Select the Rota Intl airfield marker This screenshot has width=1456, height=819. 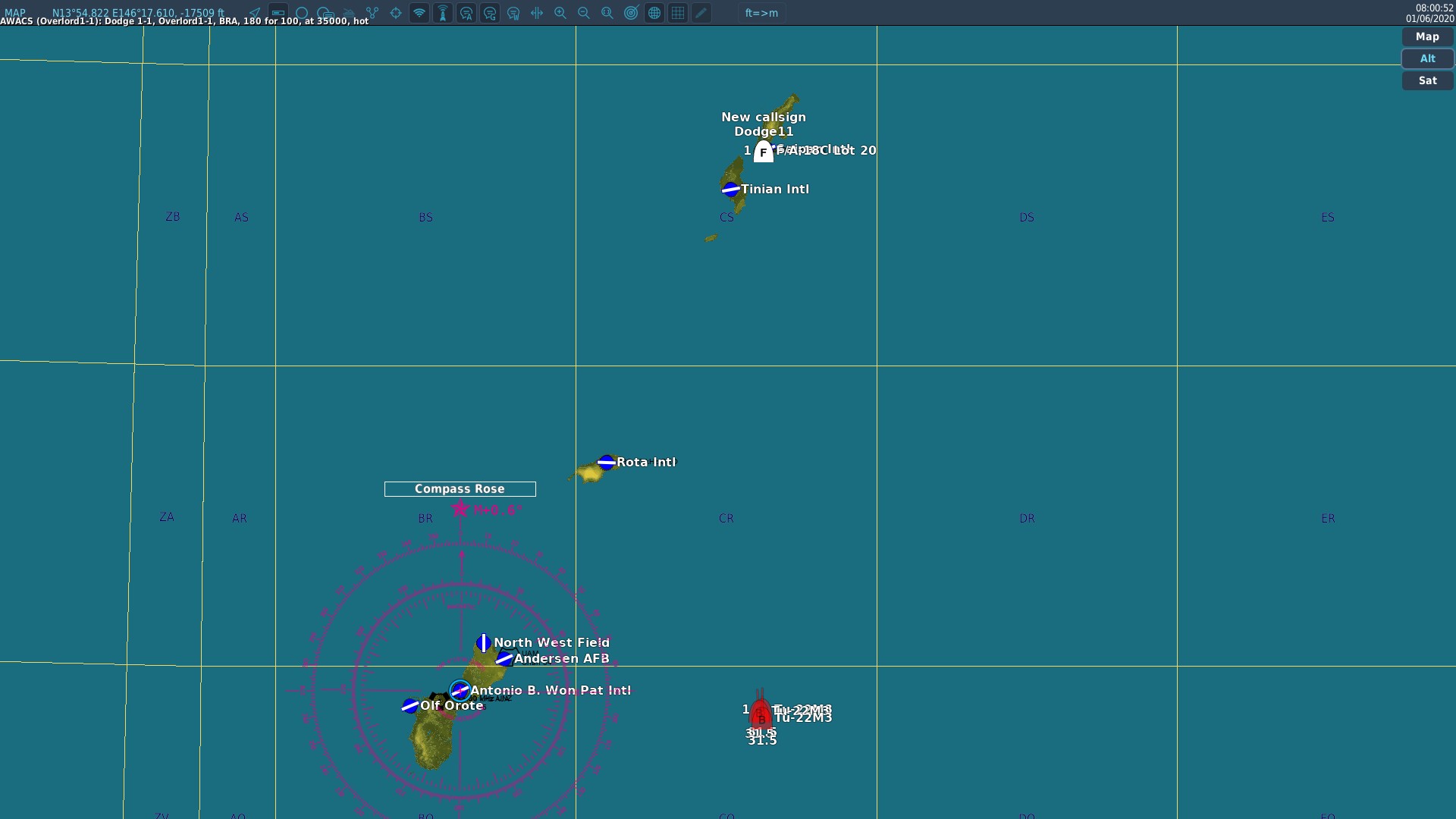[607, 462]
